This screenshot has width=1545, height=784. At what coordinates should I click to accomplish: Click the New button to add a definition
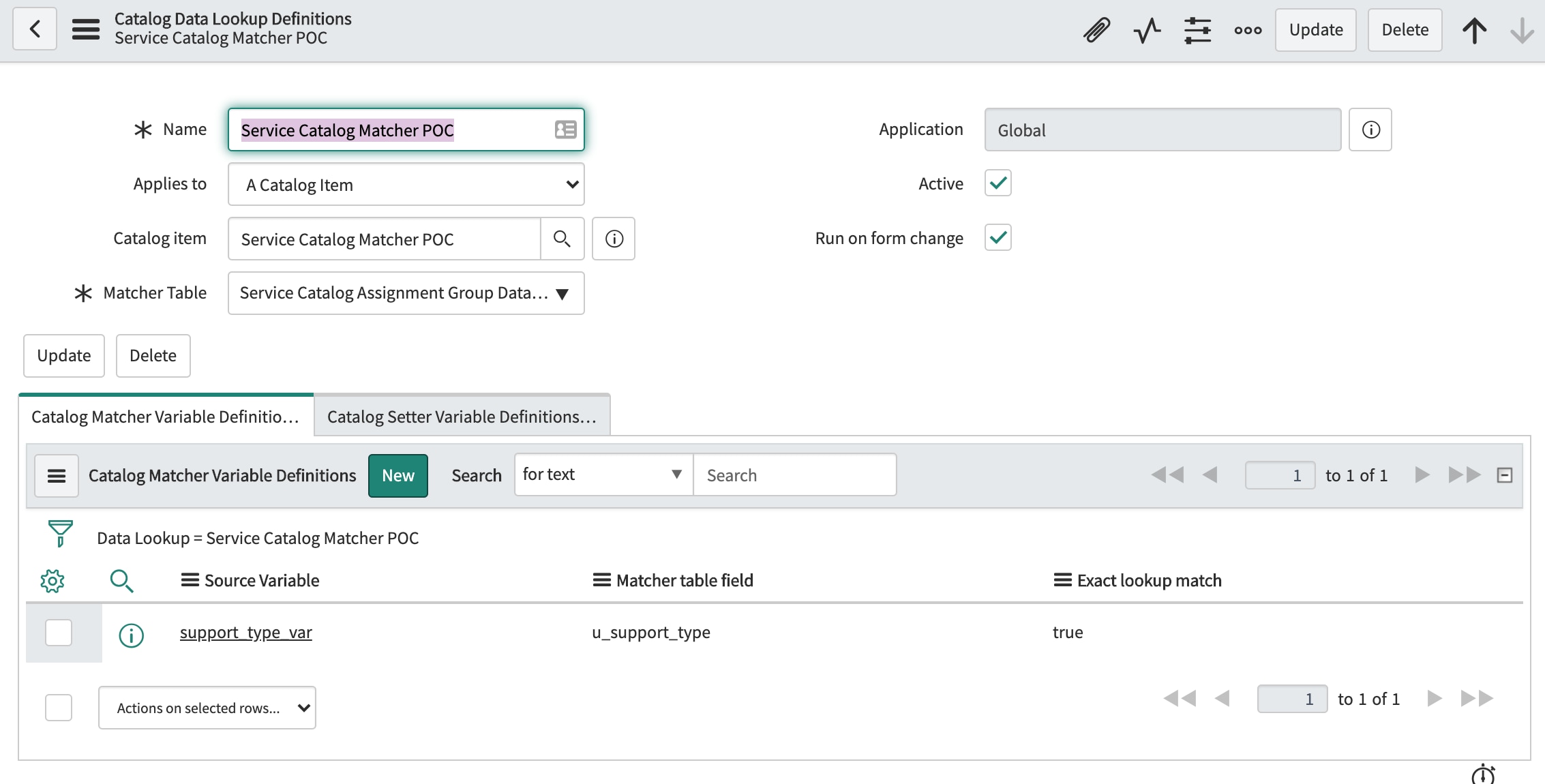(x=397, y=475)
